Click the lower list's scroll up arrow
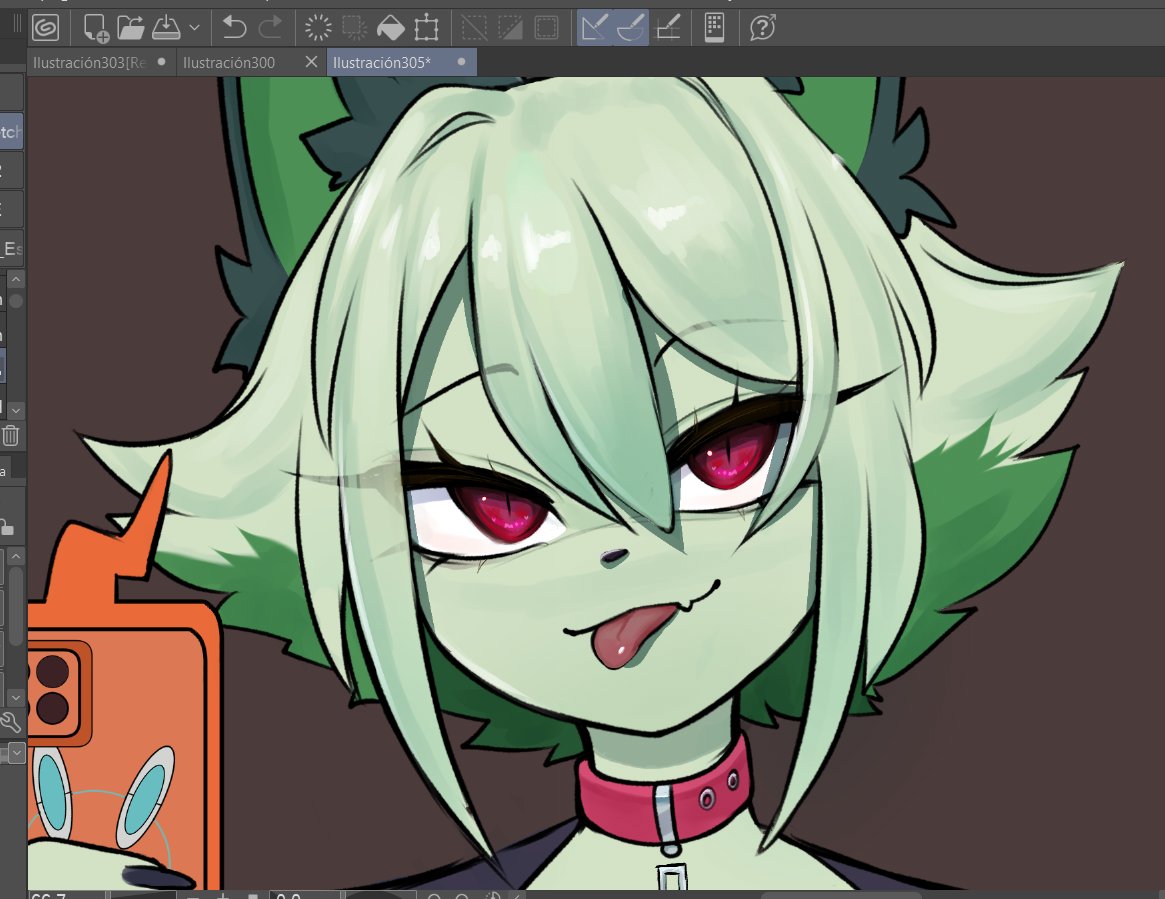1165x899 pixels. [16, 556]
